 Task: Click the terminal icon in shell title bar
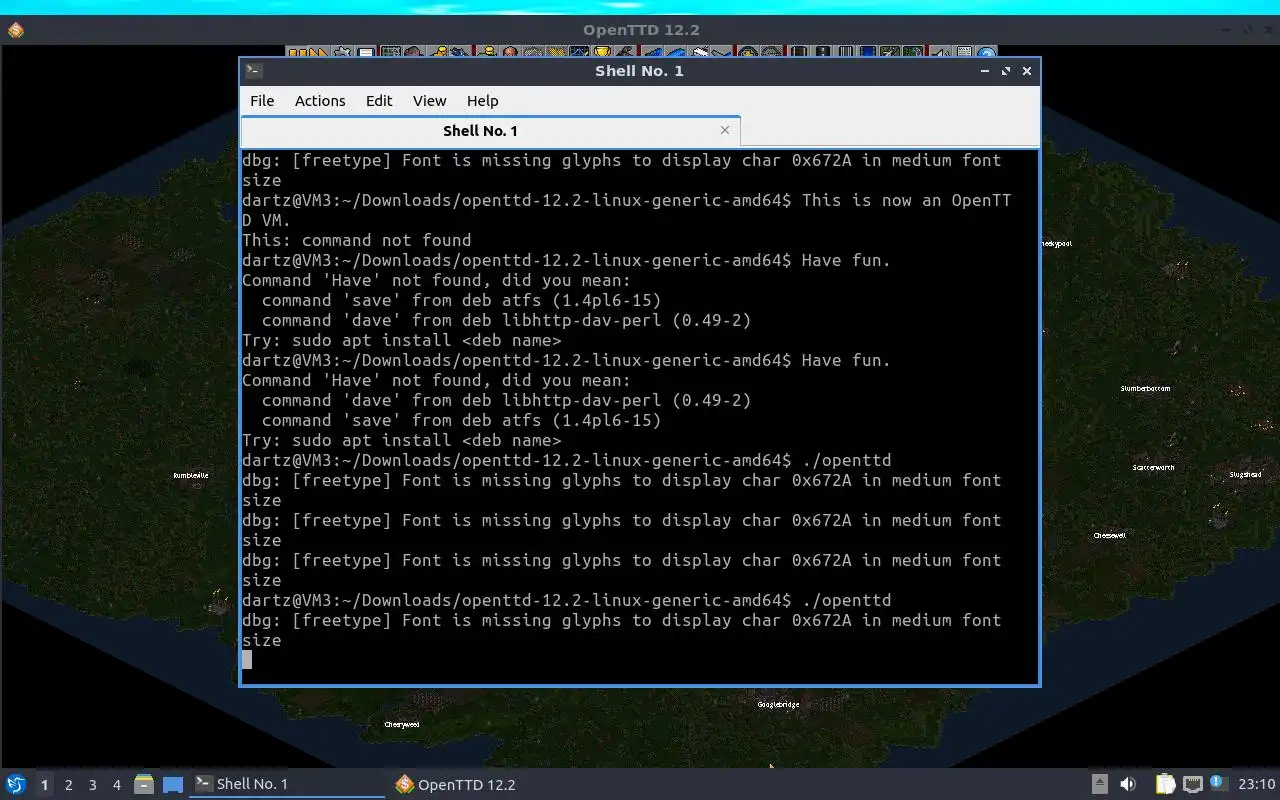pos(254,71)
